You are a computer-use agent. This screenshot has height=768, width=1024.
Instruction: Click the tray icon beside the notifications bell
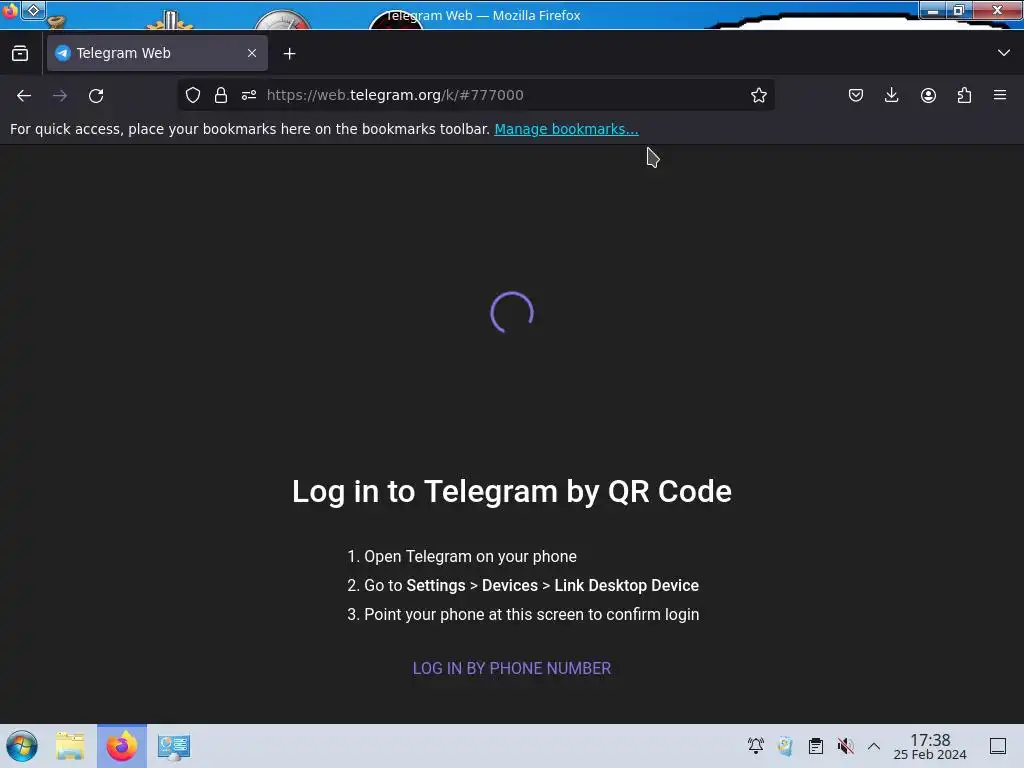coord(785,746)
